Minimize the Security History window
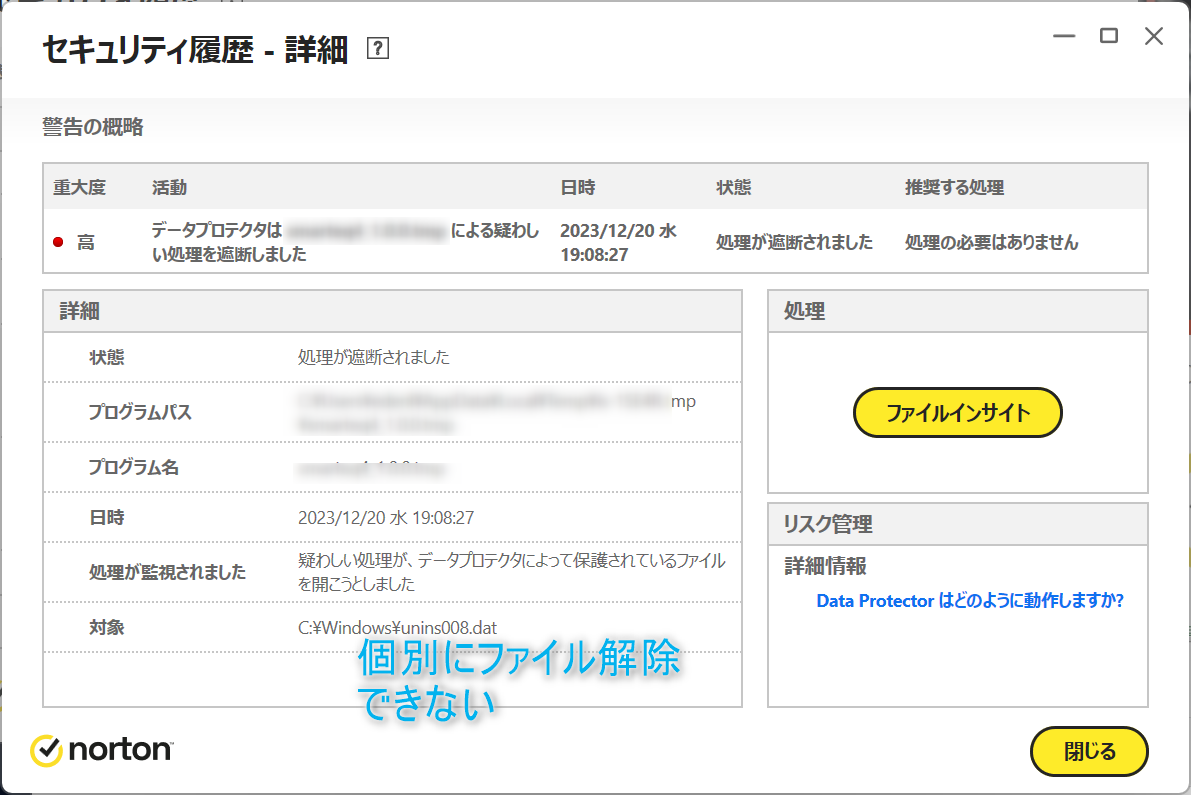Image resolution: width=1191 pixels, height=795 pixels. (1064, 37)
